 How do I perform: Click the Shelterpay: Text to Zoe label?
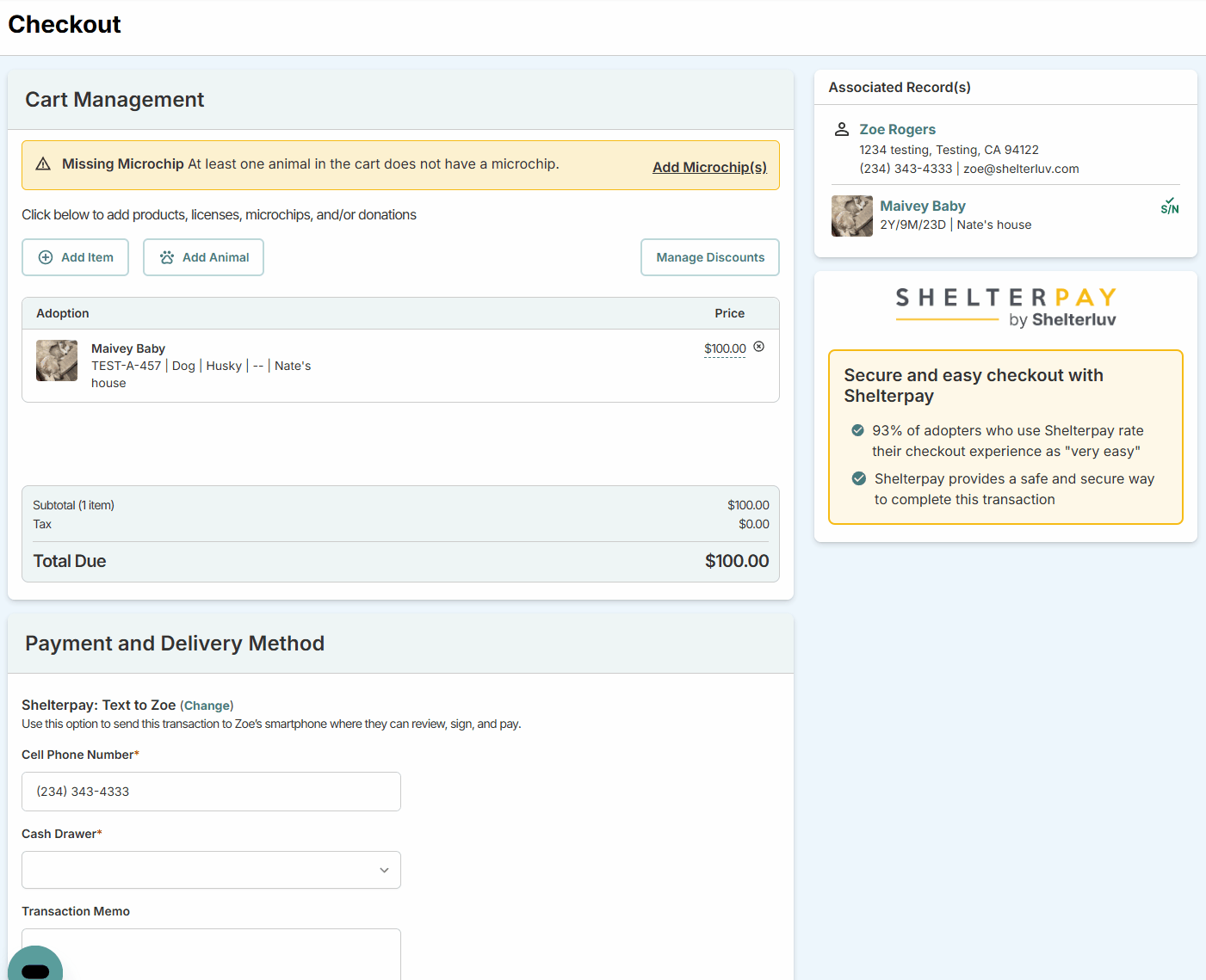[x=99, y=705]
